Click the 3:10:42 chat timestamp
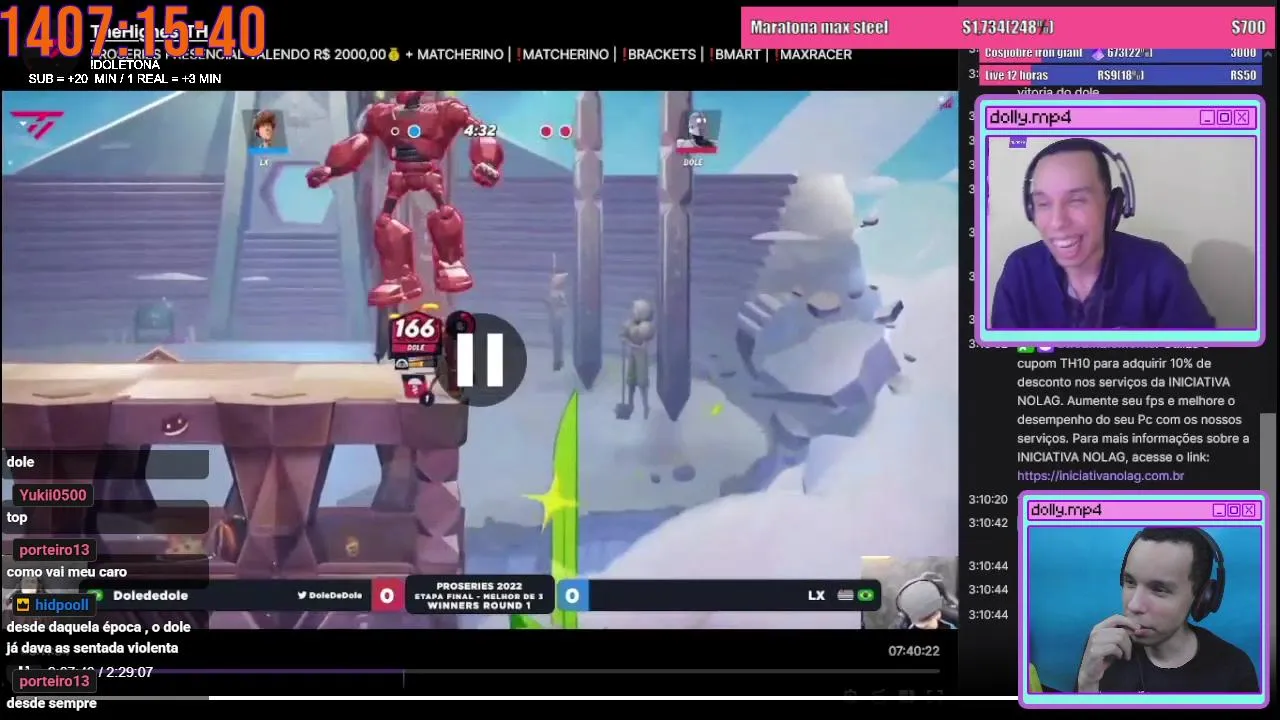1280x720 pixels. (988, 523)
